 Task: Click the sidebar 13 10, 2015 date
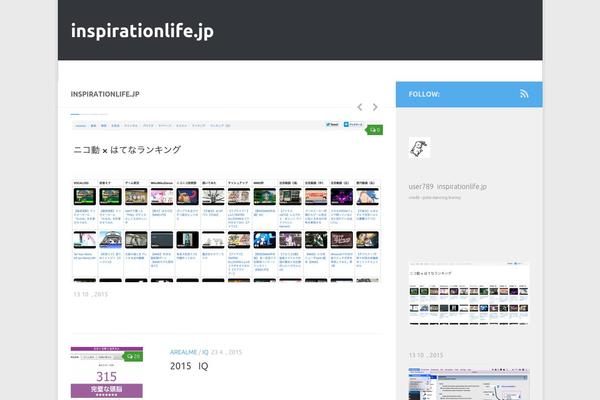click(426, 355)
